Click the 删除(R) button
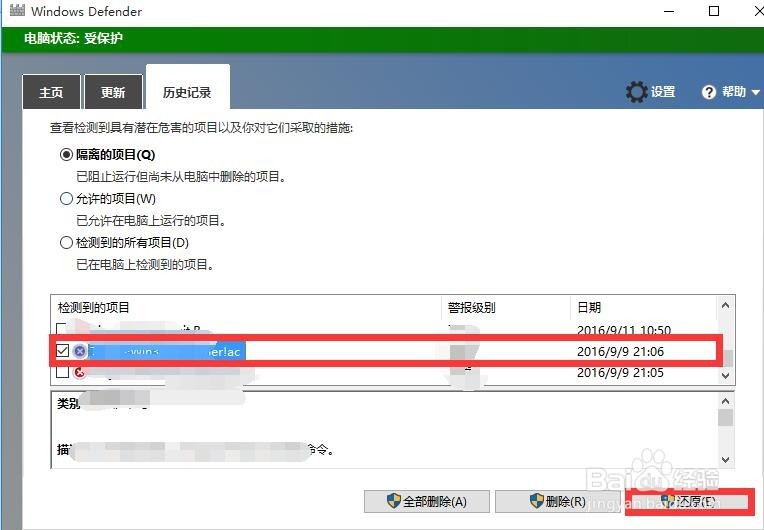This screenshot has width=764, height=530. tap(557, 501)
